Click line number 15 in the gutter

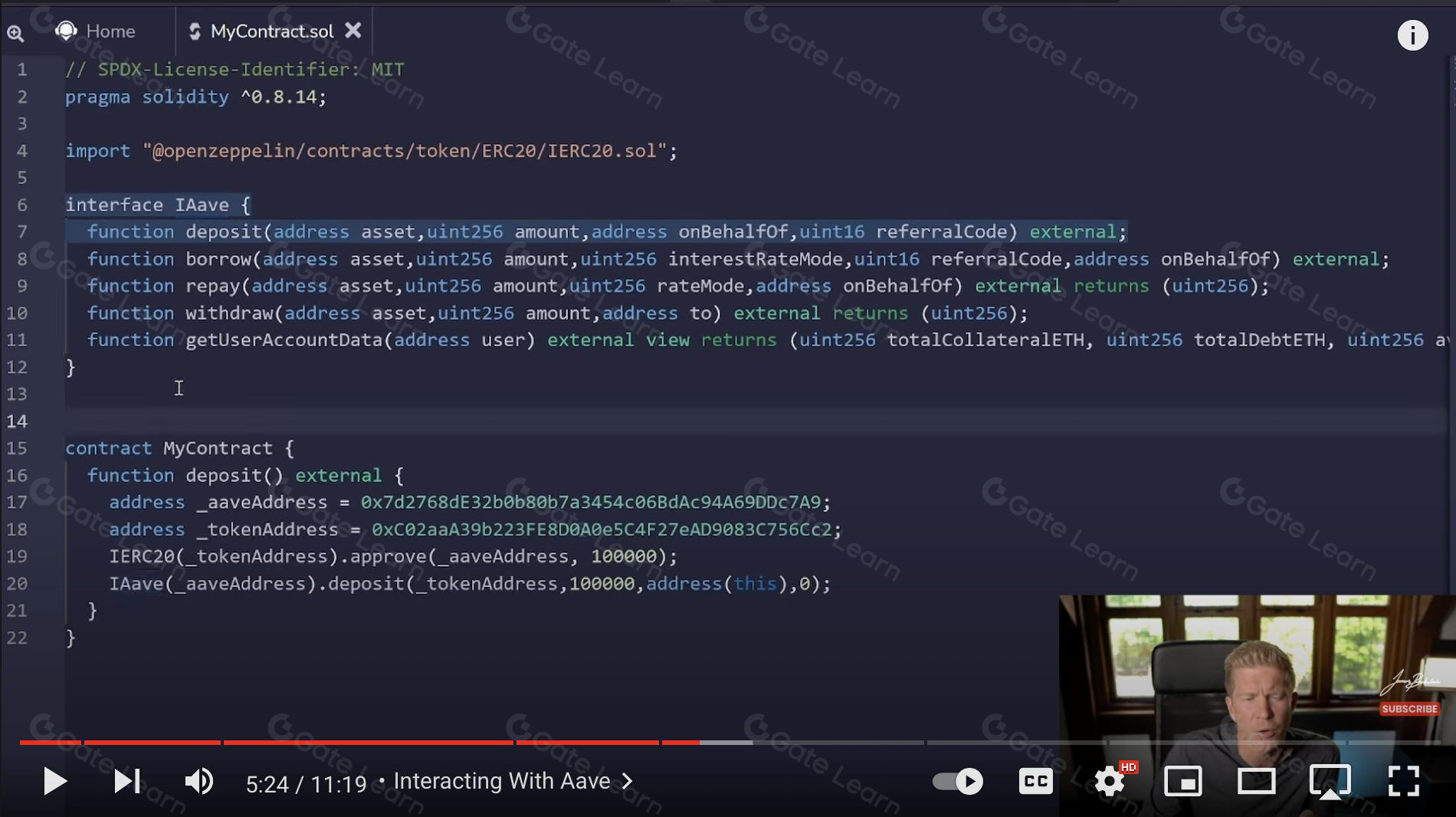tap(17, 448)
